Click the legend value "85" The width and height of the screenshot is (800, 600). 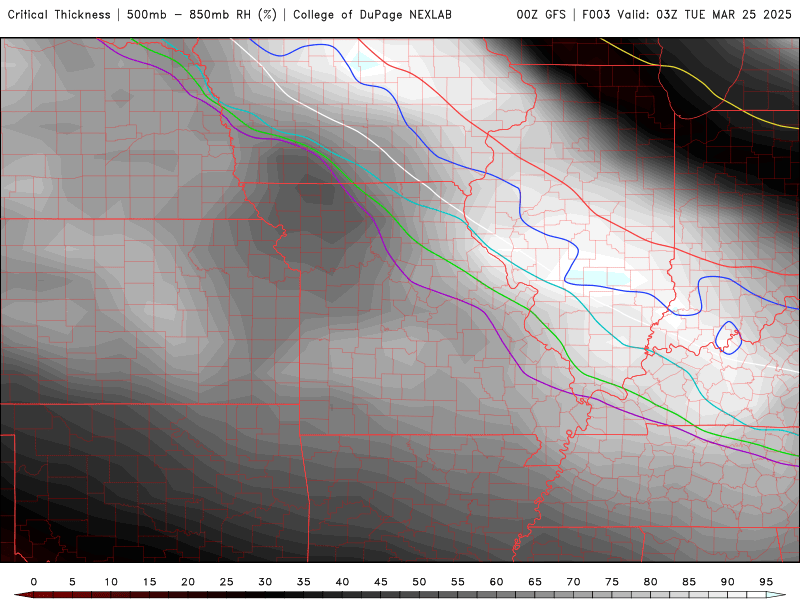point(689,582)
